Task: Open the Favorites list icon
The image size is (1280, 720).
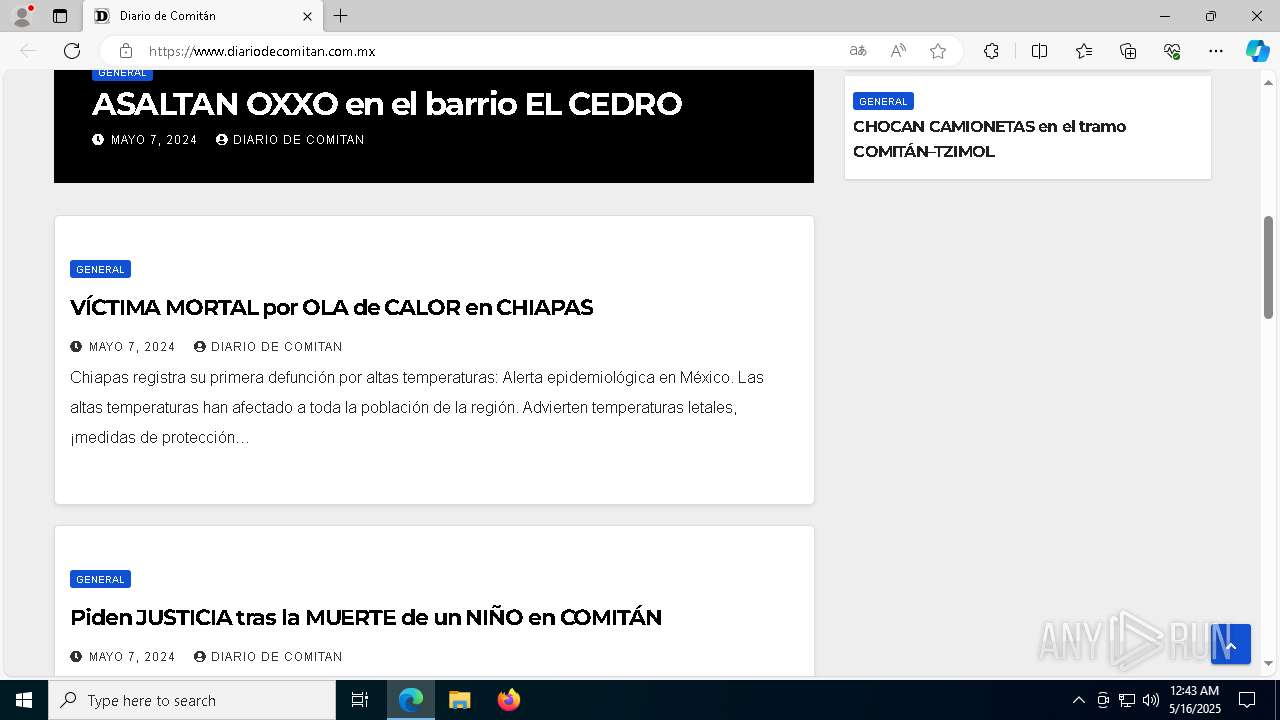Action: (1084, 51)
